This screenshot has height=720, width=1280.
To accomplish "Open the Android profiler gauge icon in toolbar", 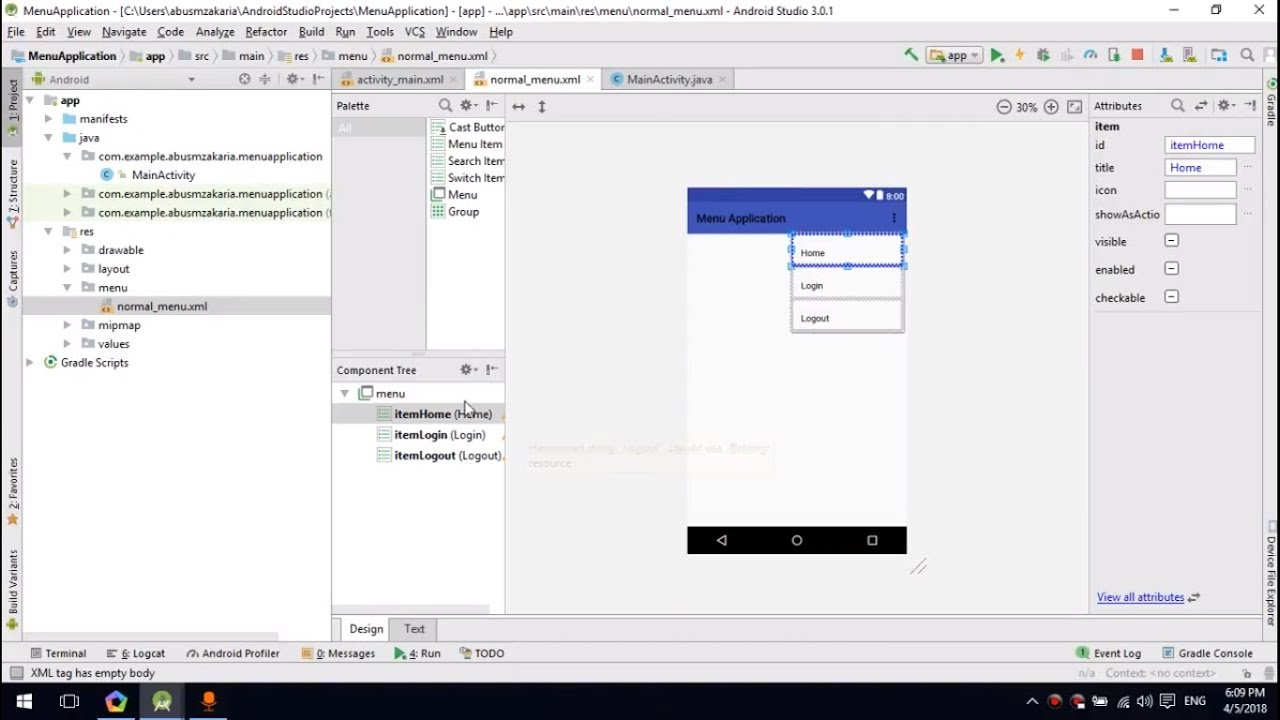I will click(1090, 56).
